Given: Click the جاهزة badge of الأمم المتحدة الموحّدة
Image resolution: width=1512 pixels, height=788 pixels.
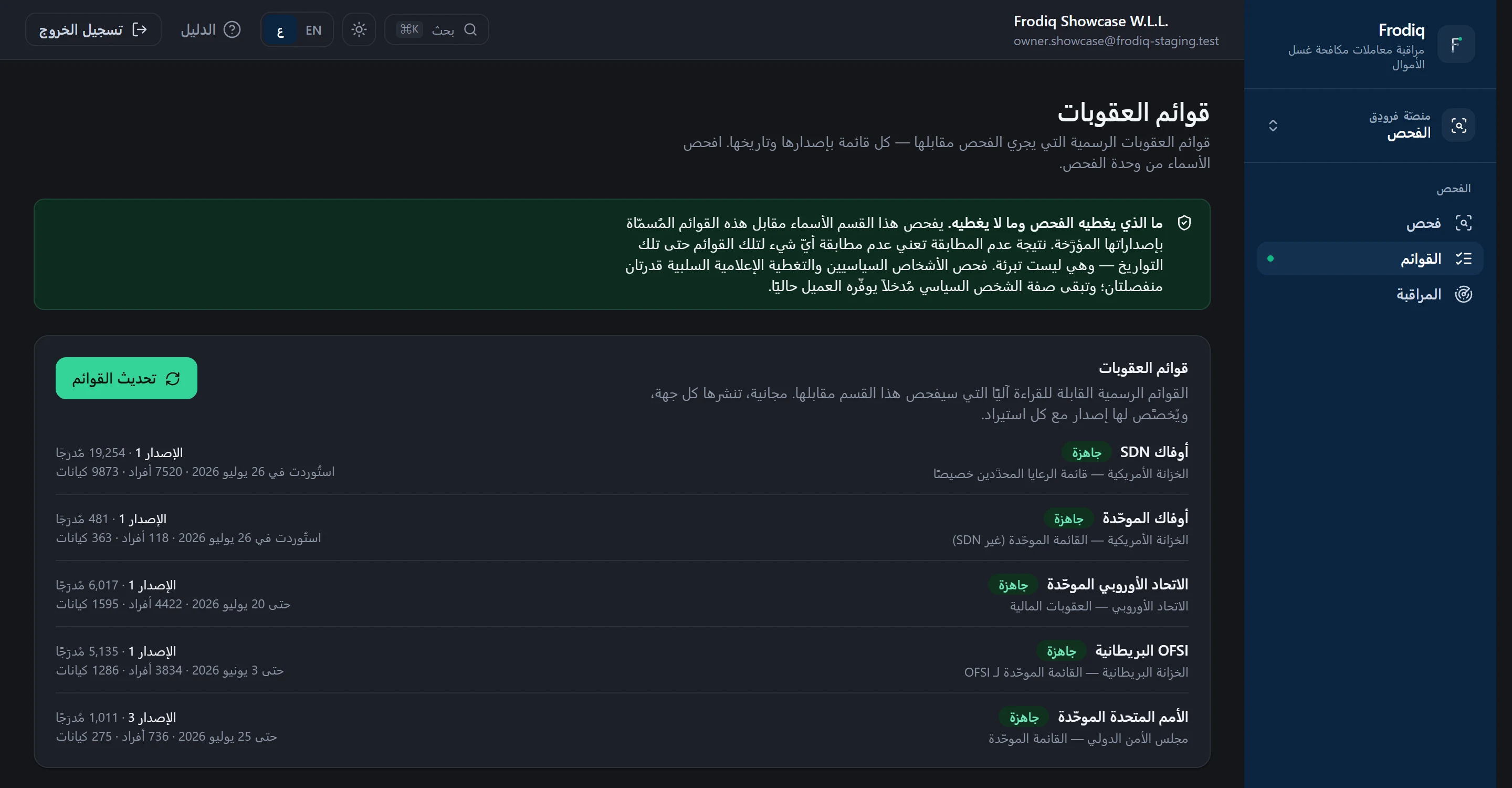Looking at the screenshot, I should pyautogui.click(x=1024, y=717).
